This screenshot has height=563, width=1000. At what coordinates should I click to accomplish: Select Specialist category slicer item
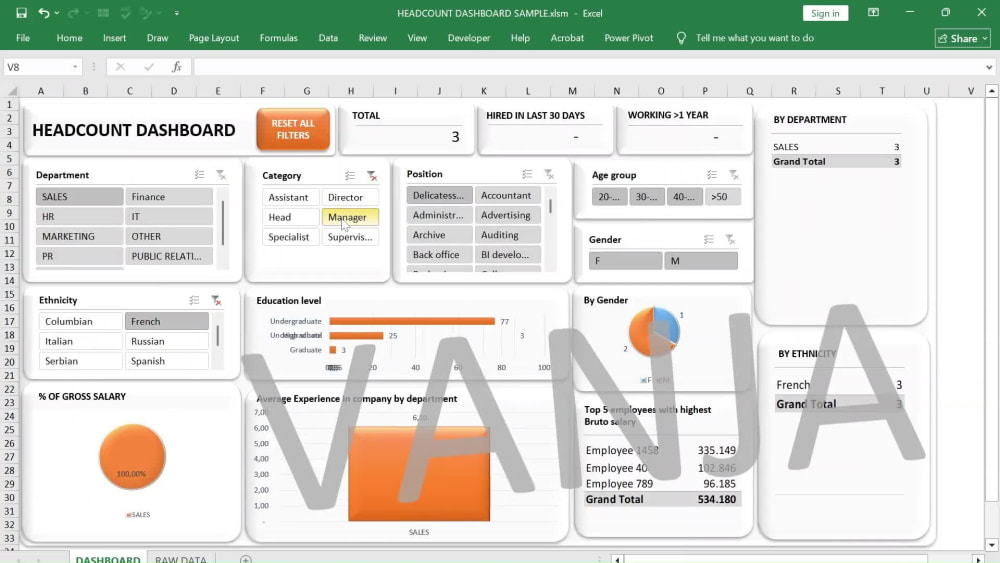pos(291,237)
